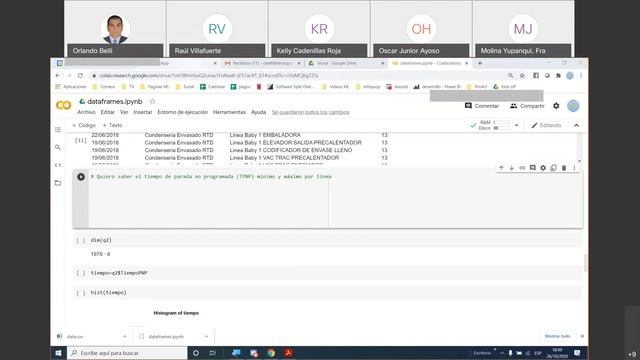Open Windows Start menu

[58, 353]
